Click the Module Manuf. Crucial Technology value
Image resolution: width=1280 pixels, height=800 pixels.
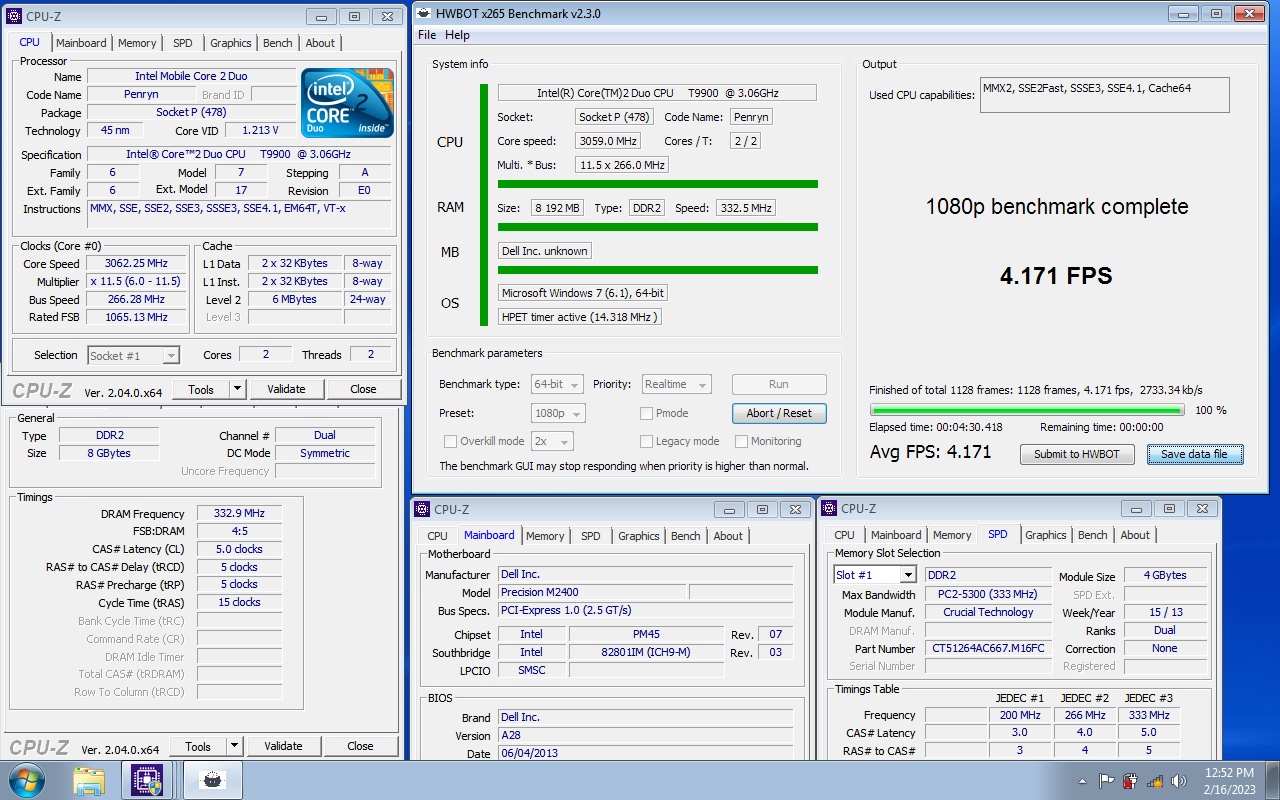pos(988,612)
